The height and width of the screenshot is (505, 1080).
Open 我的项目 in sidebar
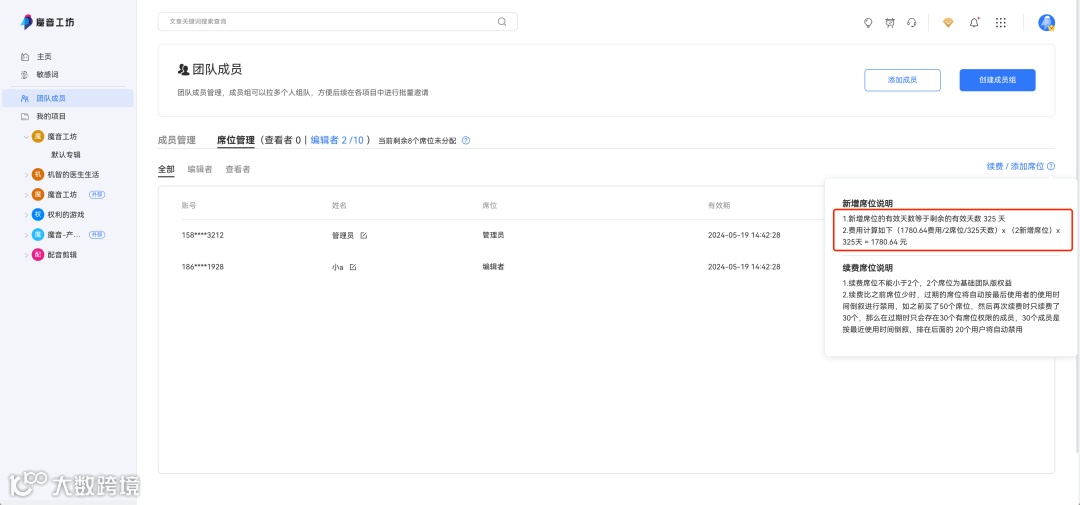51,116
